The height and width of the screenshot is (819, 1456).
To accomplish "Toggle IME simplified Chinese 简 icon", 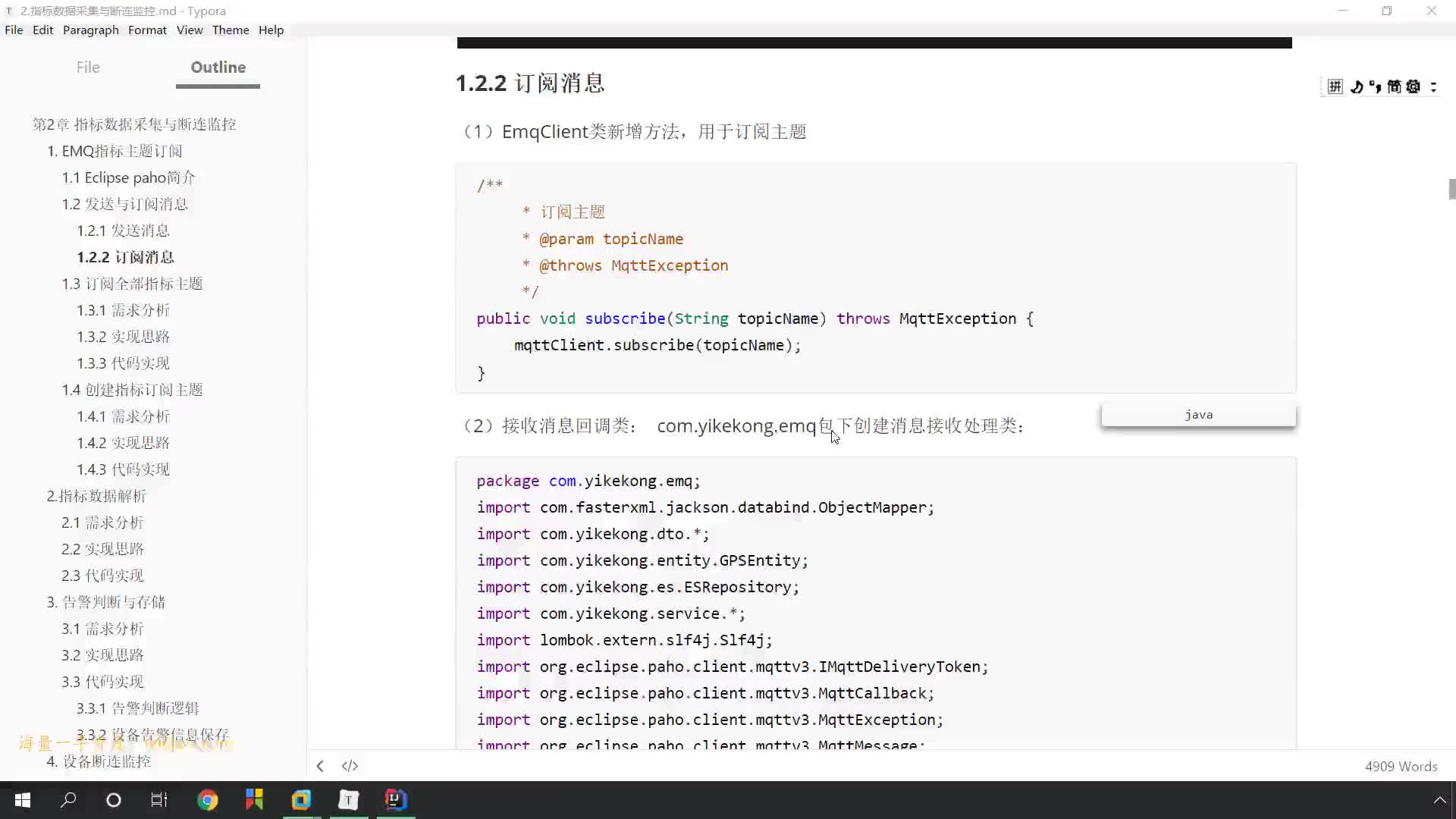I will point(1394,86).
